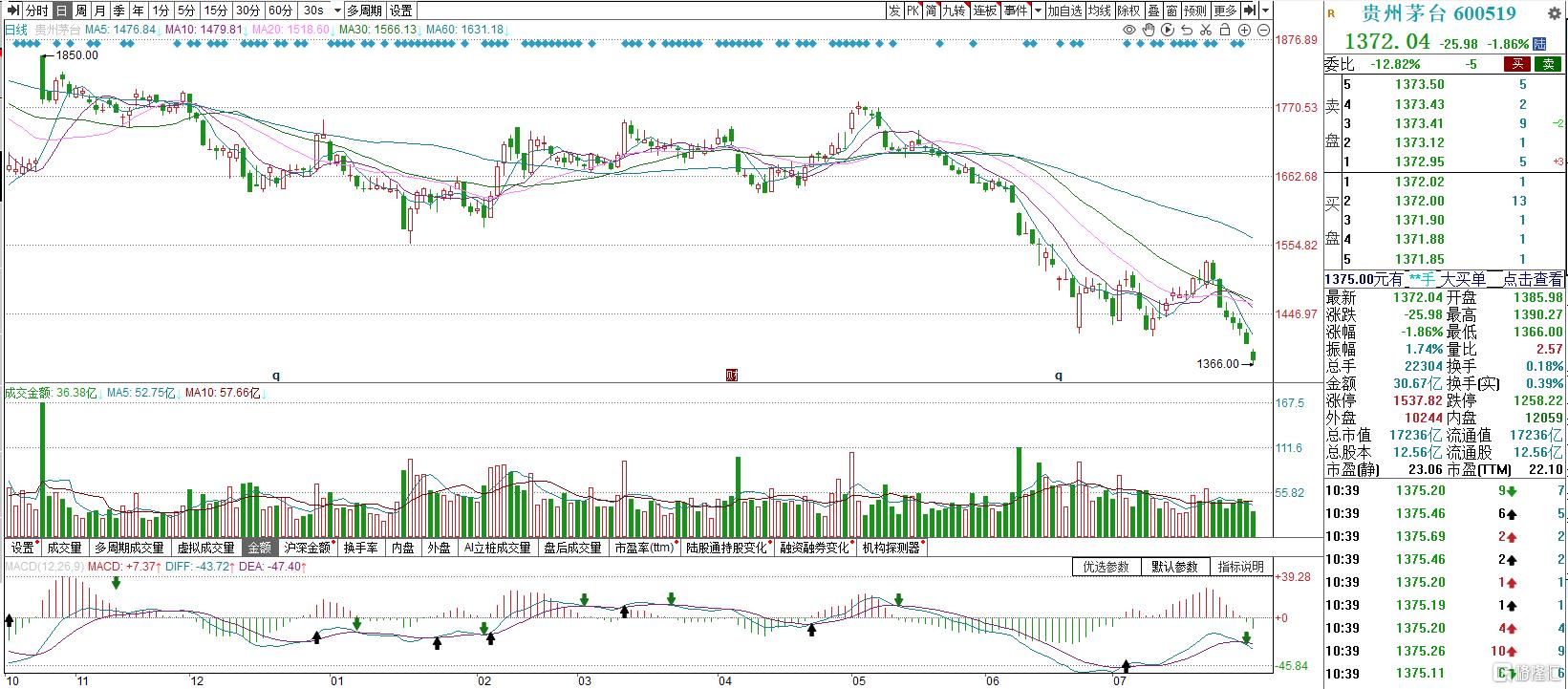This screenshot has width=1568, height=689.
Task: Click the 发 toolbar button
Action: point(894,11)
